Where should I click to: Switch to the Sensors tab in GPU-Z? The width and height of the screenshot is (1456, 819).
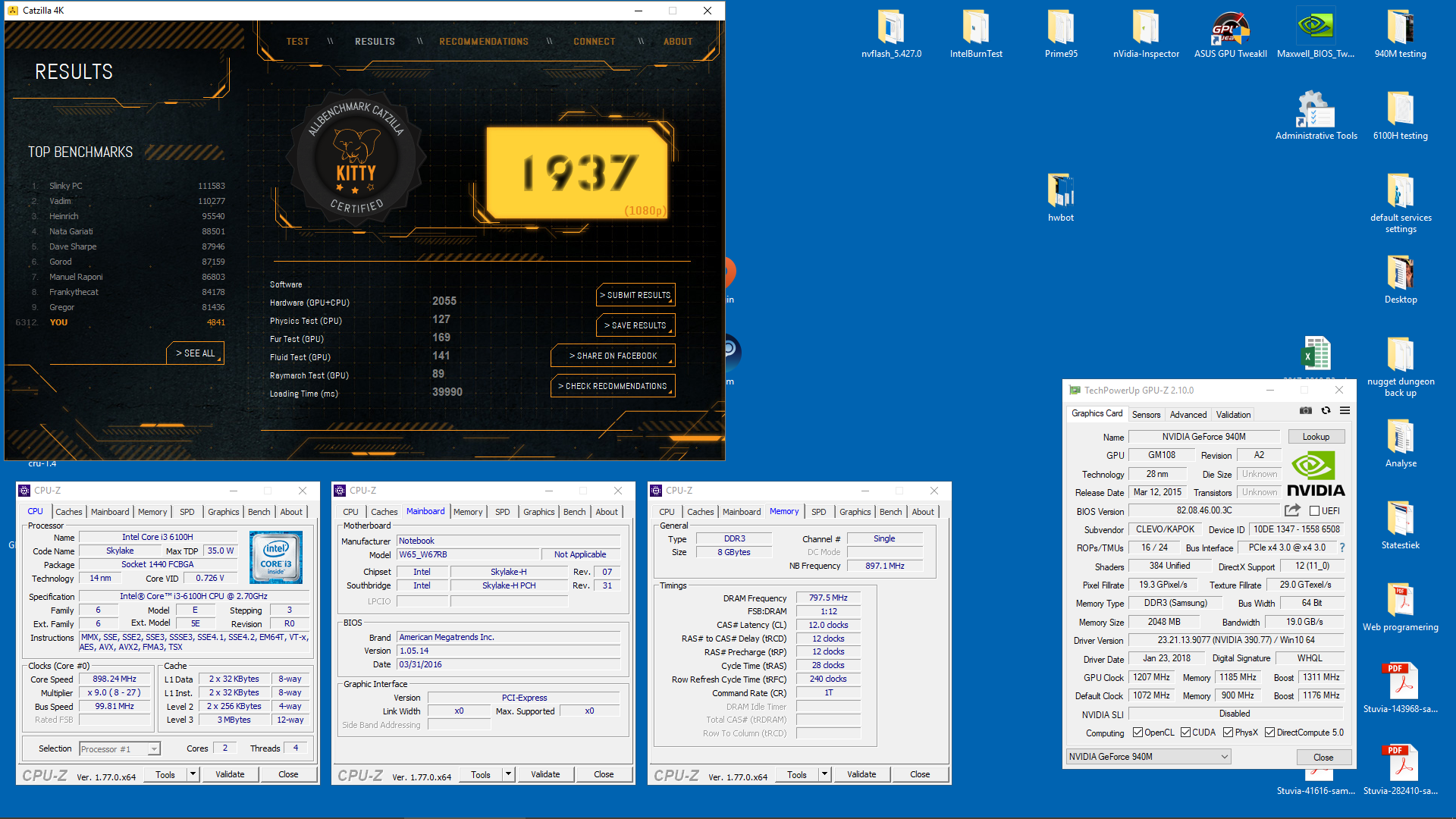pyautogui.click(x=1146, y=415)
